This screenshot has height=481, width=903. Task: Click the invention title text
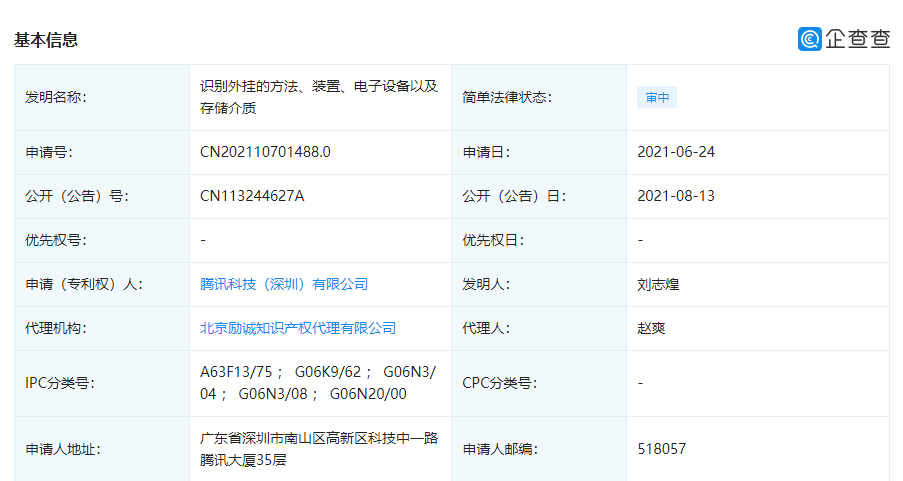point(319,97)
